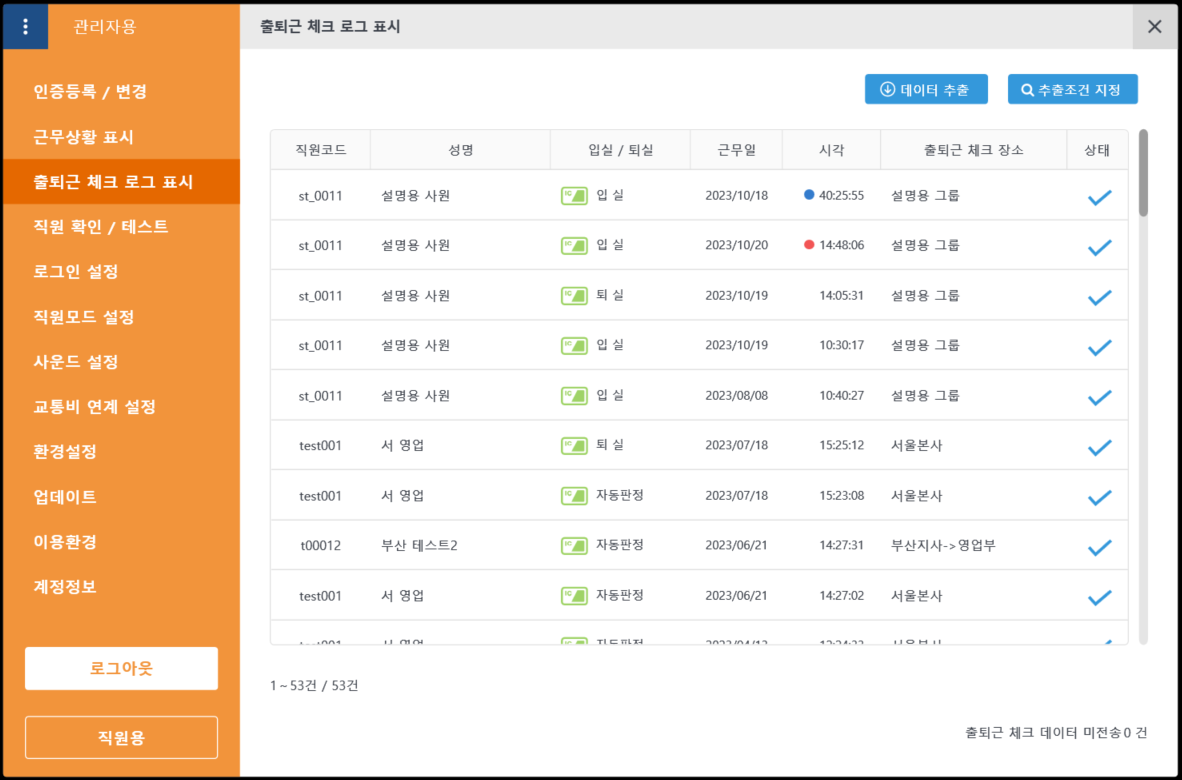Open 교통비 연계 설정 page
Viewport: 1182px width, 780px height.
click(94, 407)
